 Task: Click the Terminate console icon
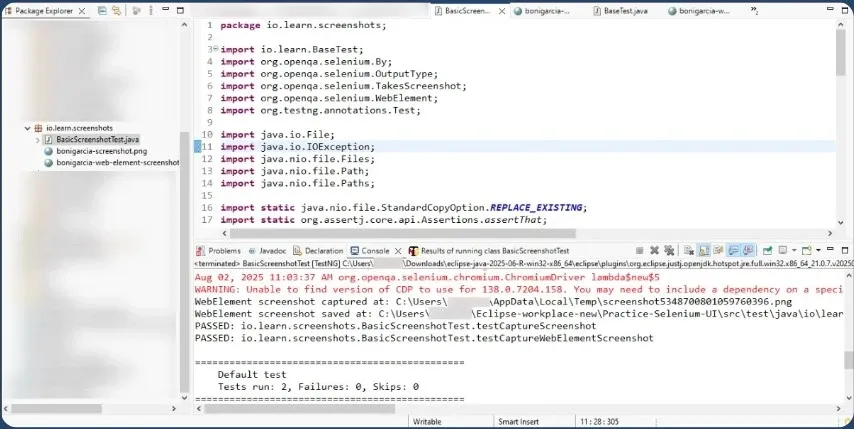(x=639, y=250)
